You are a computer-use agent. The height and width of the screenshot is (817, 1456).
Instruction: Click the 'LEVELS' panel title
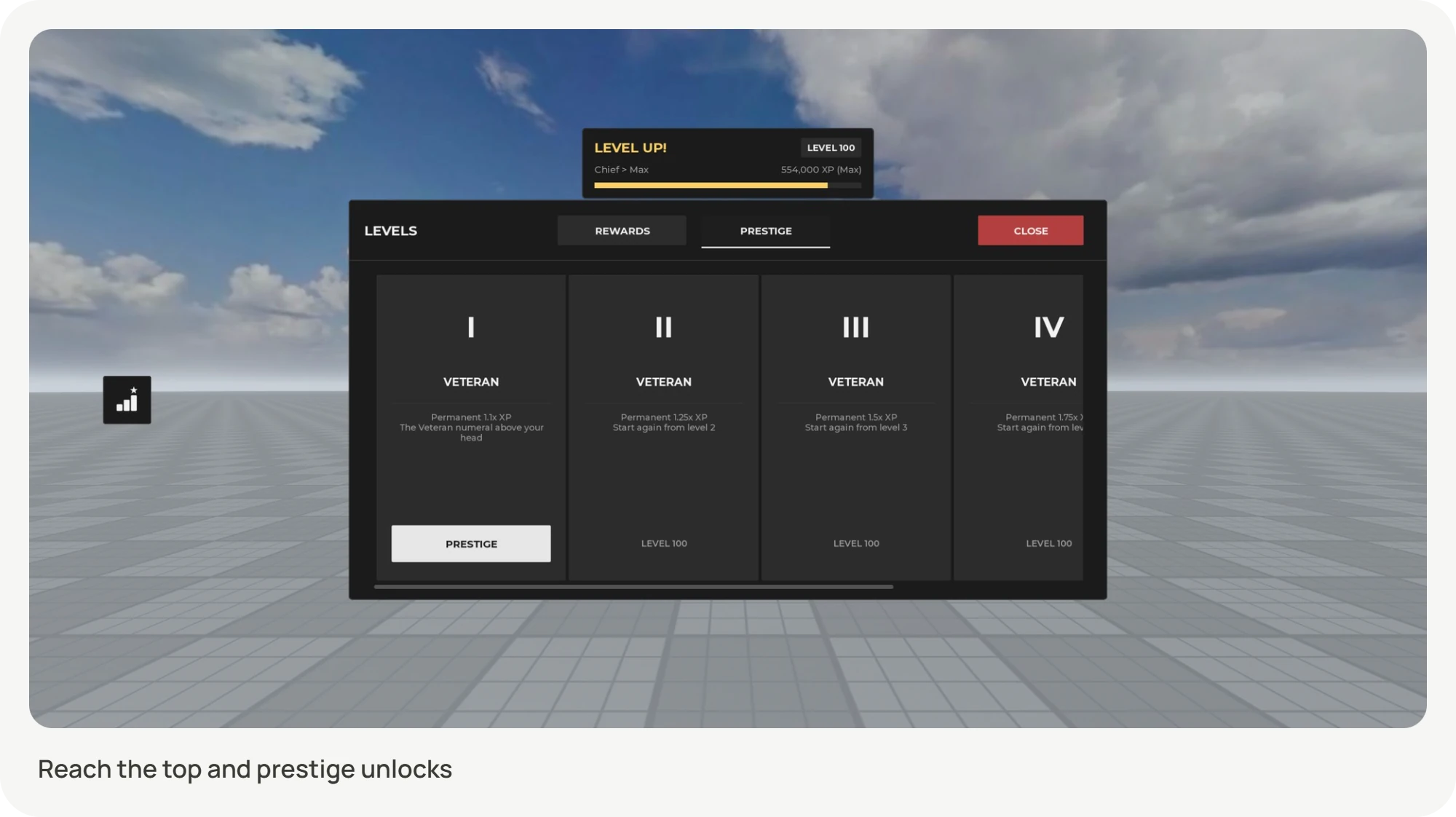pos(391,231)
